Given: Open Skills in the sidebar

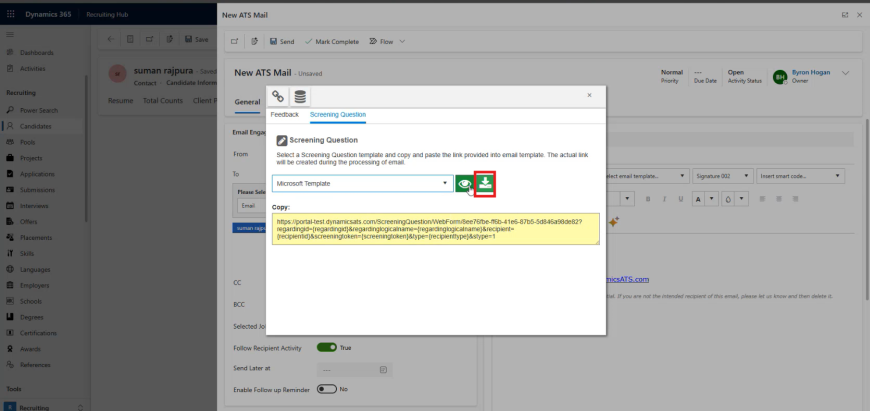Looking at the screenshot, I should pyautogui.click(x=27, y=253).
